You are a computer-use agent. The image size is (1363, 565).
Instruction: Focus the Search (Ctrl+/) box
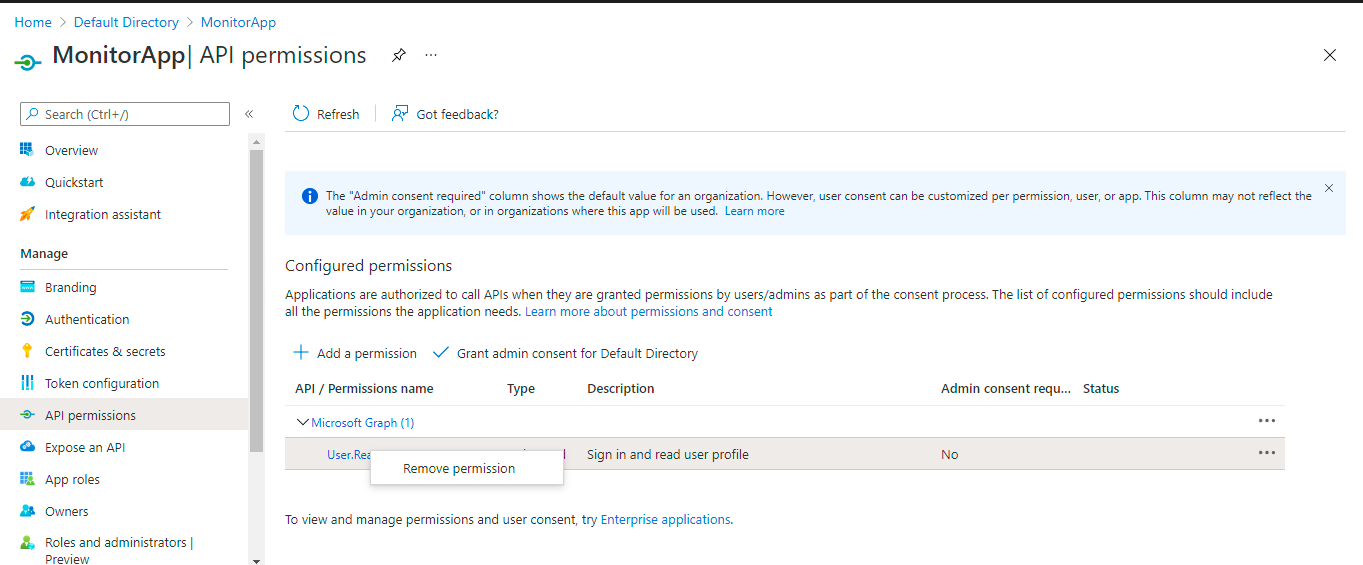pos(125,114)
